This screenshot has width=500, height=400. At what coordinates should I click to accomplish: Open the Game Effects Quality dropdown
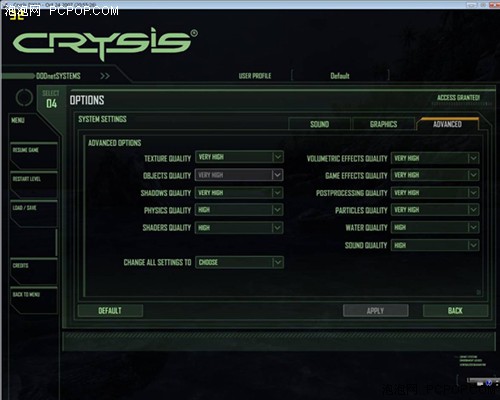435,175
